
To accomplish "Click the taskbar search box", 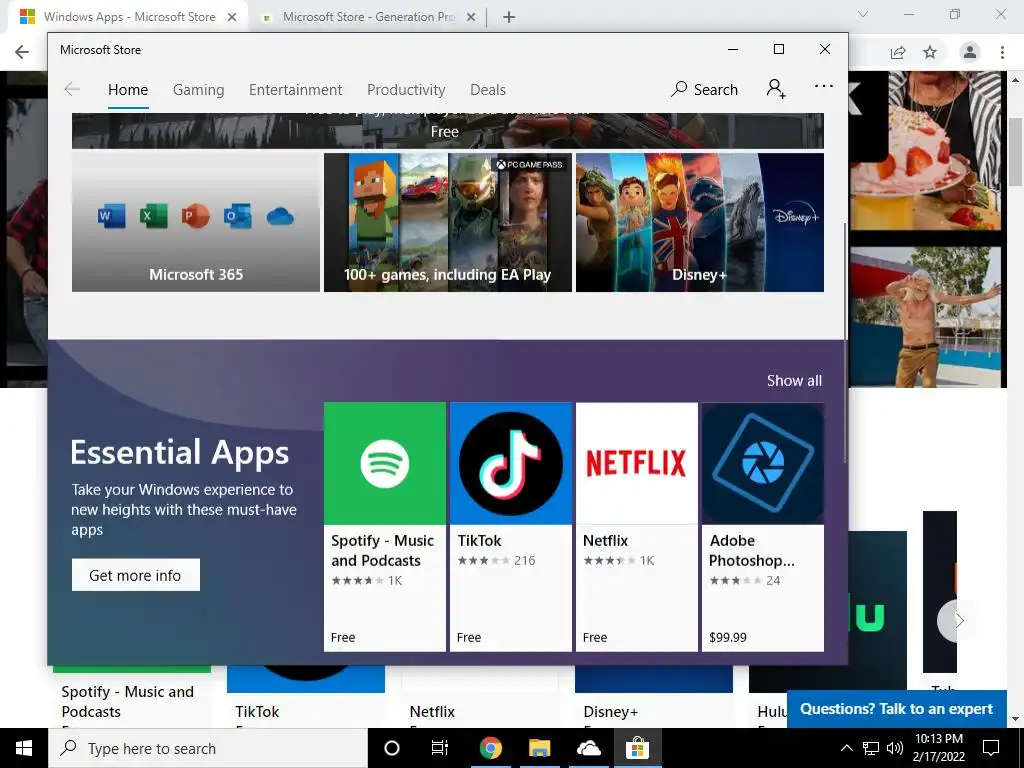I will coord(208,748).
